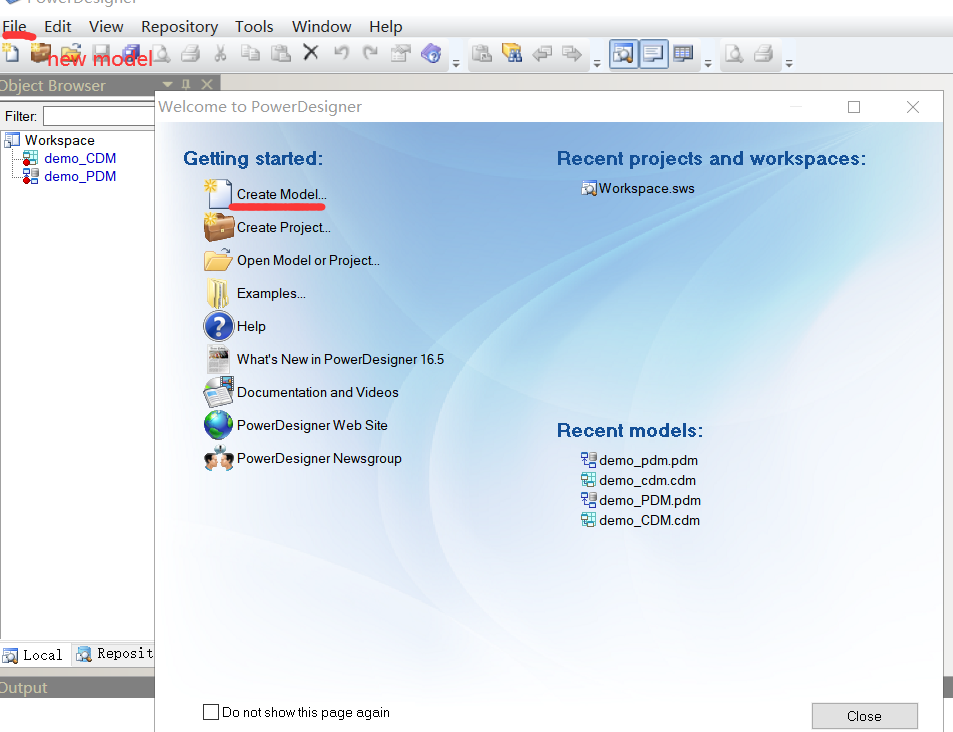Select the Workspace node in the tree
The image size is (953, 732).
[60, 140]
